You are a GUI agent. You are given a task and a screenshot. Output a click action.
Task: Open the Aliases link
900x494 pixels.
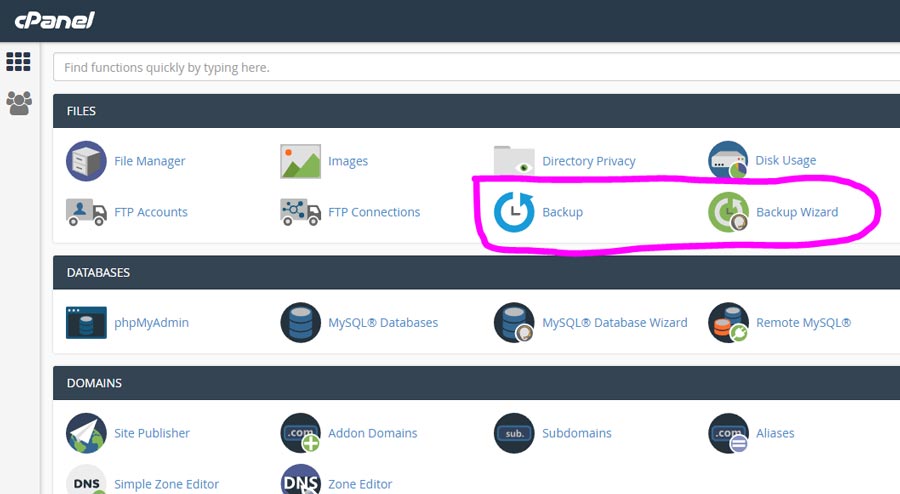[x=775, y=433]
